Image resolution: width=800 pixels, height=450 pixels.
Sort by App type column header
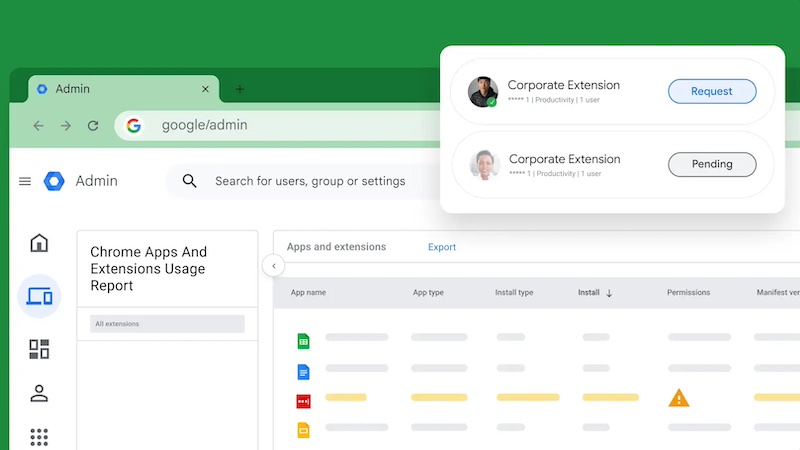click(x=428, y=292)
